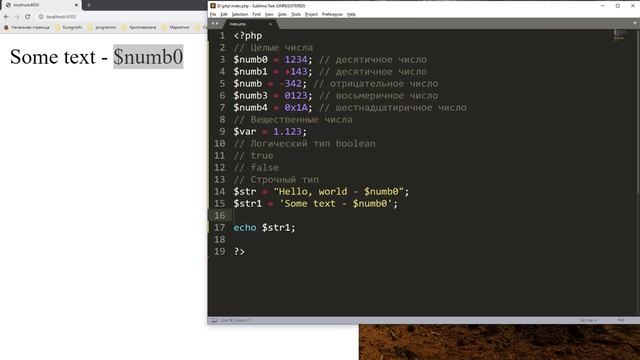The image size is (640, 360).
Task: Click the localhost:4000 address bar
Action: point(122,17)
